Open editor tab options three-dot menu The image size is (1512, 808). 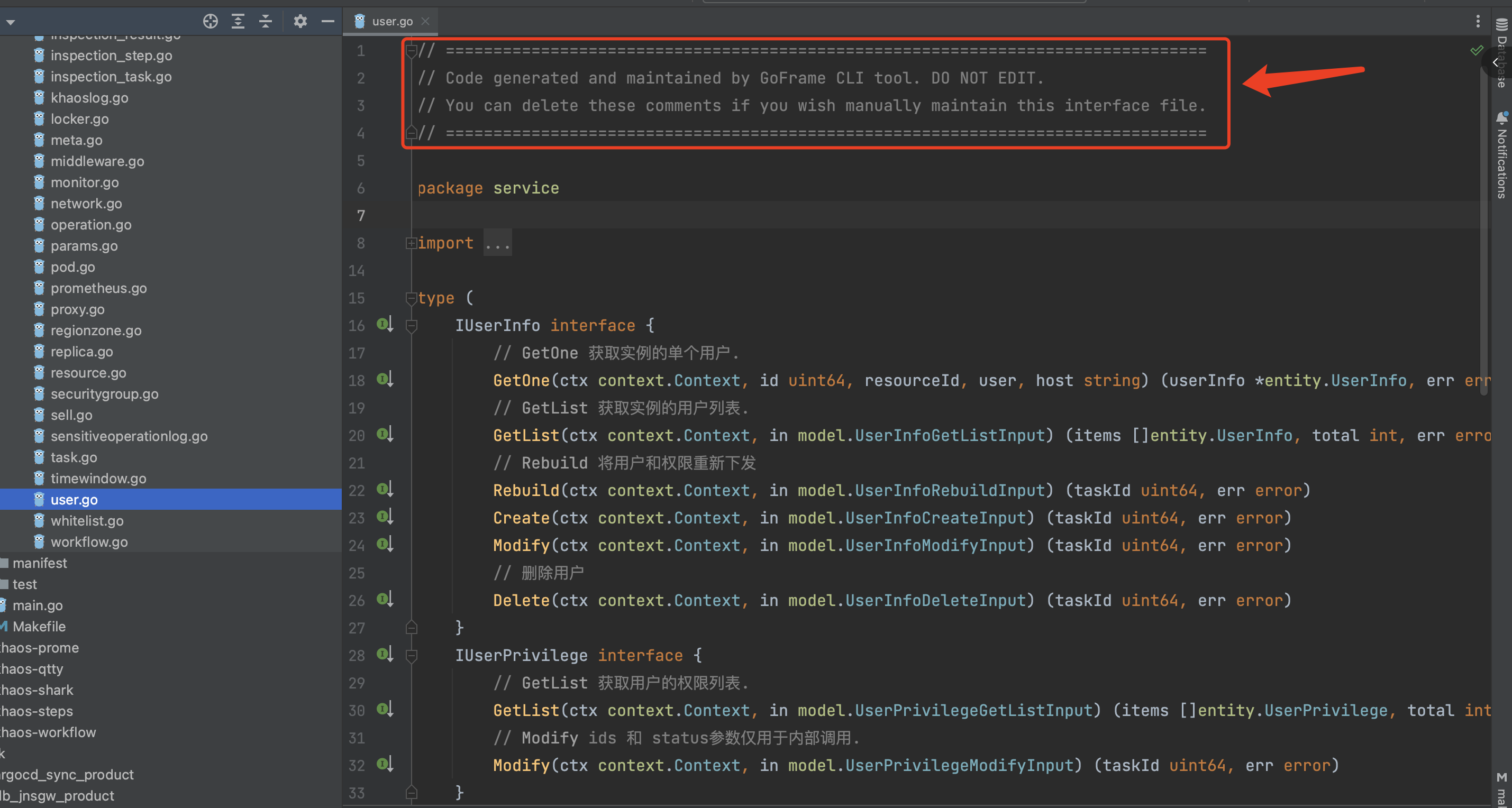(x=1478, y=22)
